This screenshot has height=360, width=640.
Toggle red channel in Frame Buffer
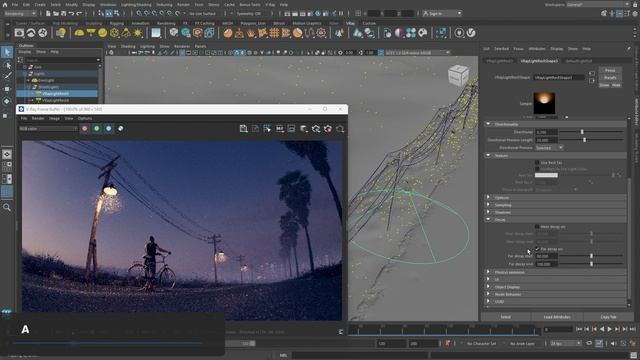(84, 129)
